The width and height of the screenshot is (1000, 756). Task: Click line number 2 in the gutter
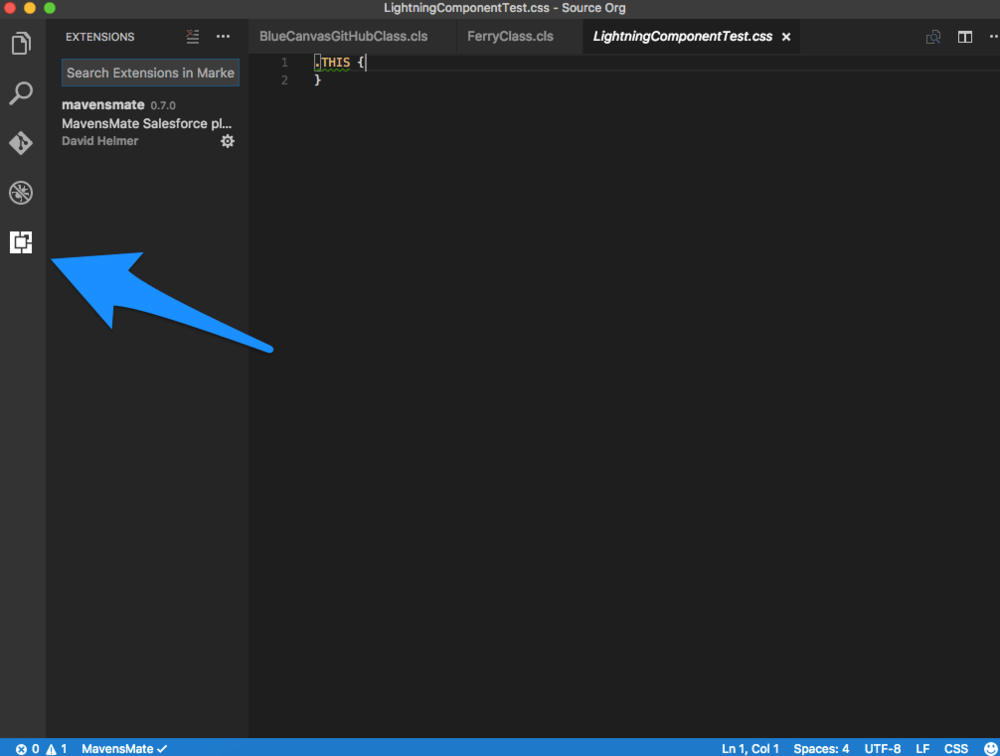point(284,80)
